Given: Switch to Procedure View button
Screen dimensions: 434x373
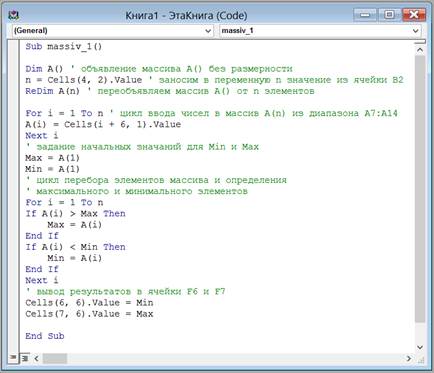Looking at the screenshot, I should 13,358.
